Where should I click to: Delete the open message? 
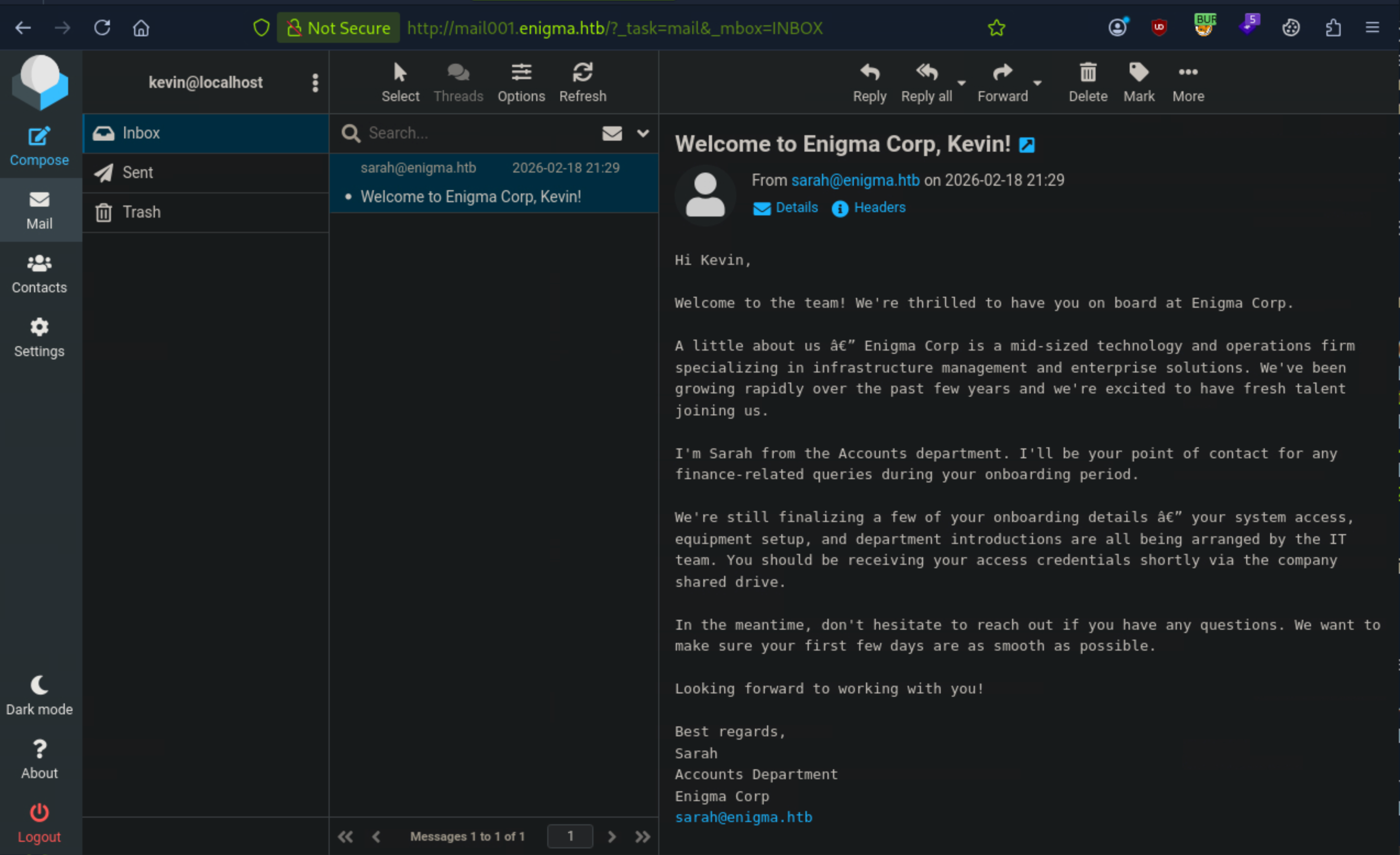click(1087, 82)
